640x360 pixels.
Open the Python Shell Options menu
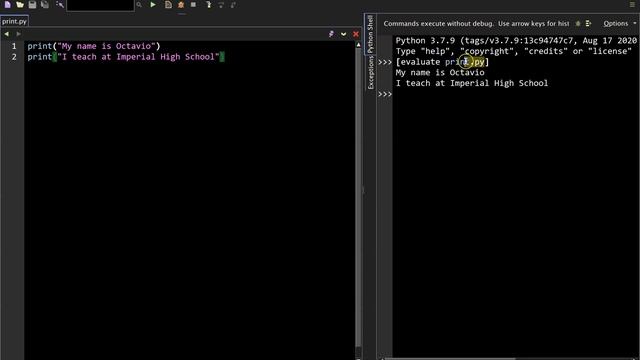(x=619, y=23)
